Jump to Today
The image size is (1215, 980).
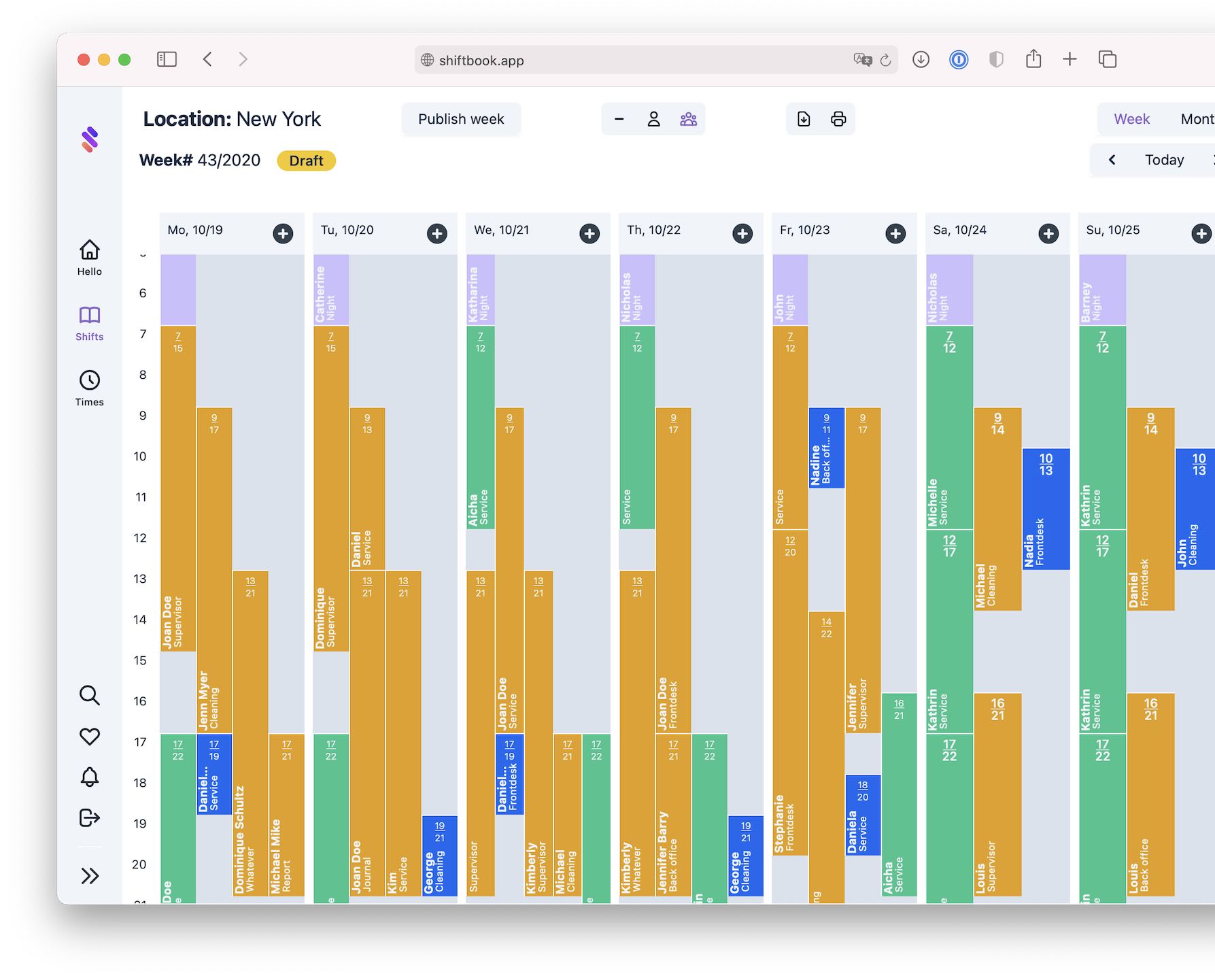[x=1164, y=159]
